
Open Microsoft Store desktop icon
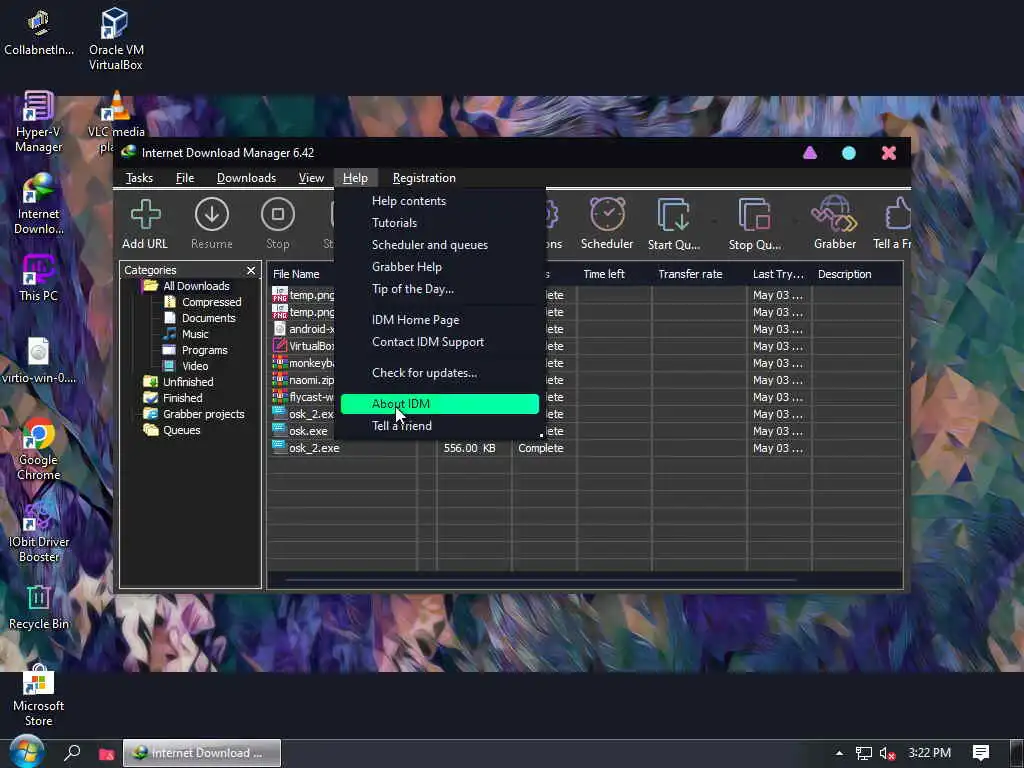[x=39, y=695]
